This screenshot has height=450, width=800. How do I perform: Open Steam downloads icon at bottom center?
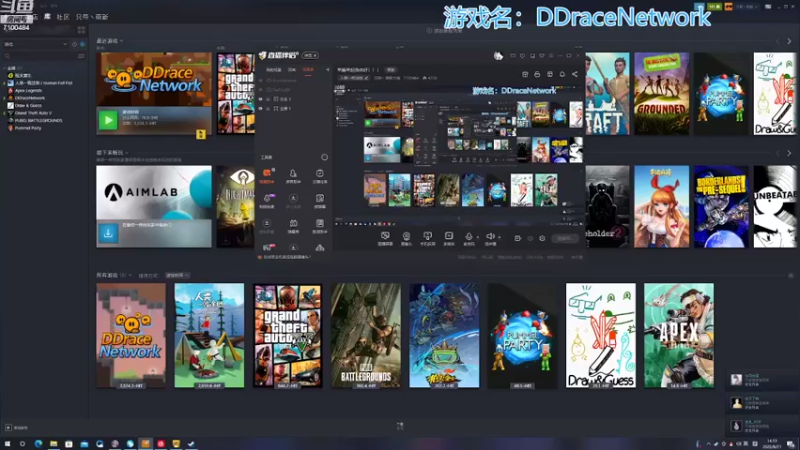tap(400, 426)
